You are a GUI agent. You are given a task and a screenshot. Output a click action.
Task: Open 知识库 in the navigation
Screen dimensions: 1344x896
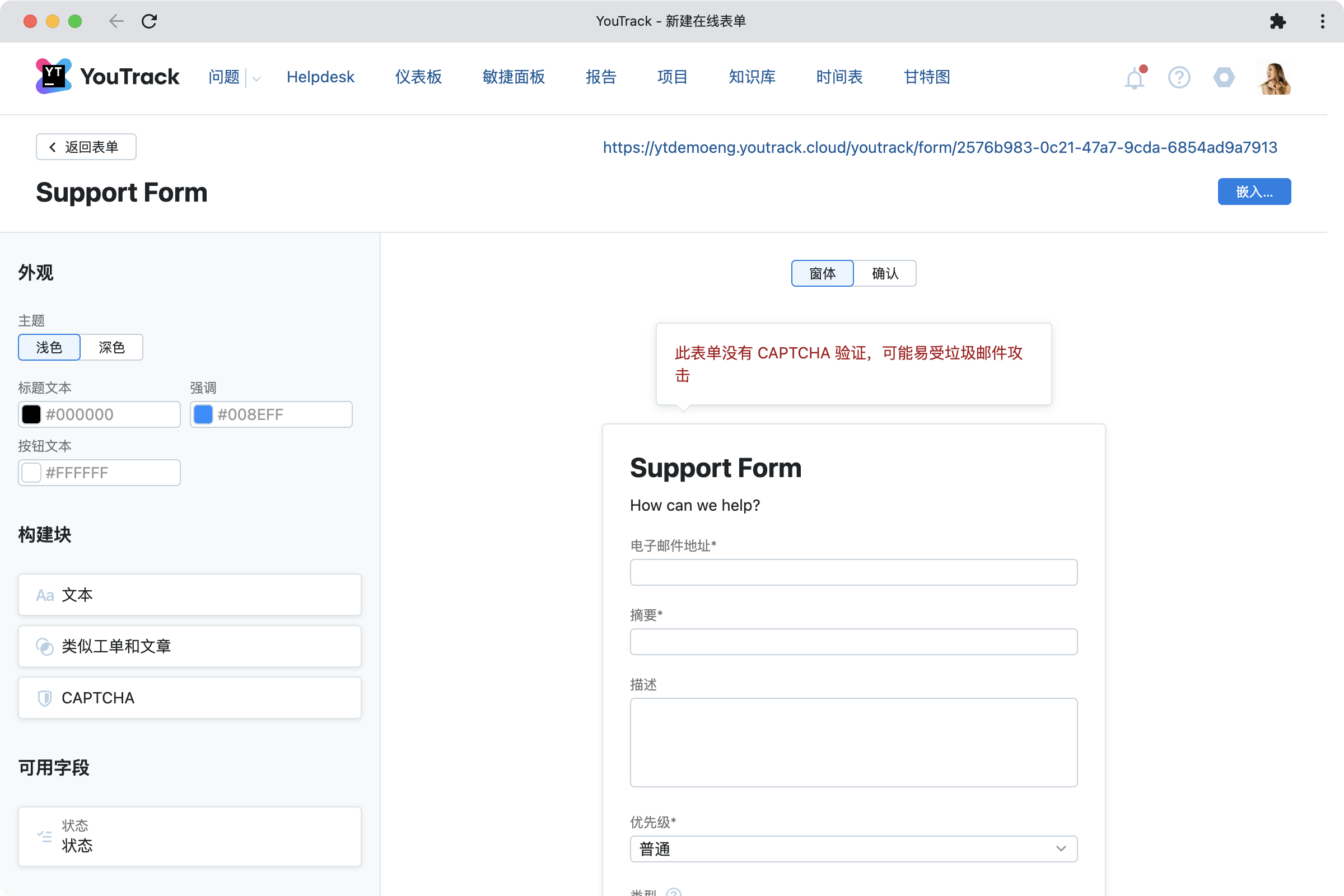(752, 77)
